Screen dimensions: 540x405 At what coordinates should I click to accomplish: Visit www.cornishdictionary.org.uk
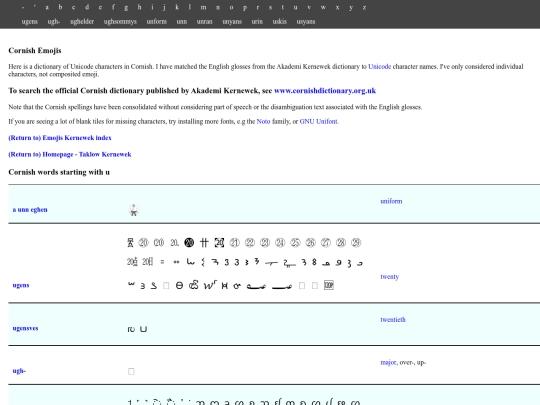[325, 91]
